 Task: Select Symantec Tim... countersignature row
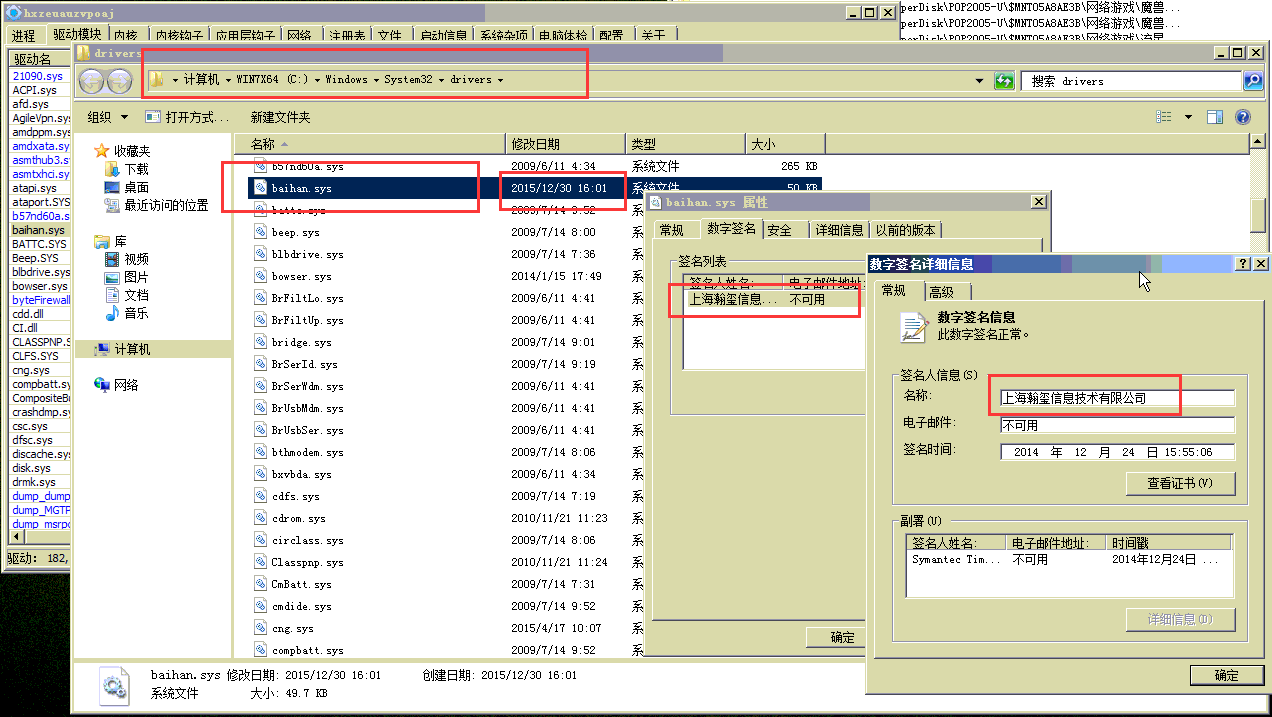pyautogui.click(x=1069, y=560)
